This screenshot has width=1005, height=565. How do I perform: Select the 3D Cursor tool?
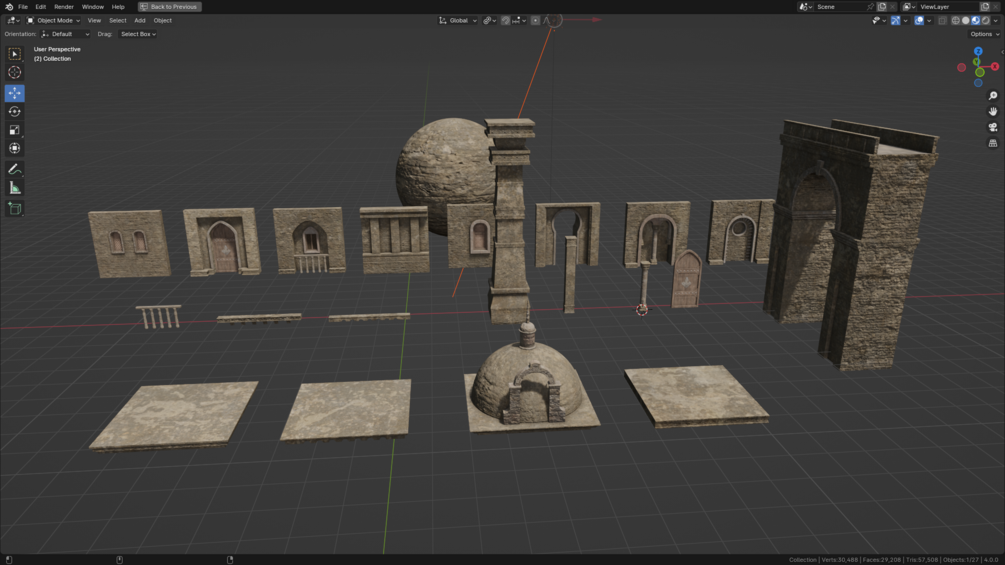[x=14, y=72]
